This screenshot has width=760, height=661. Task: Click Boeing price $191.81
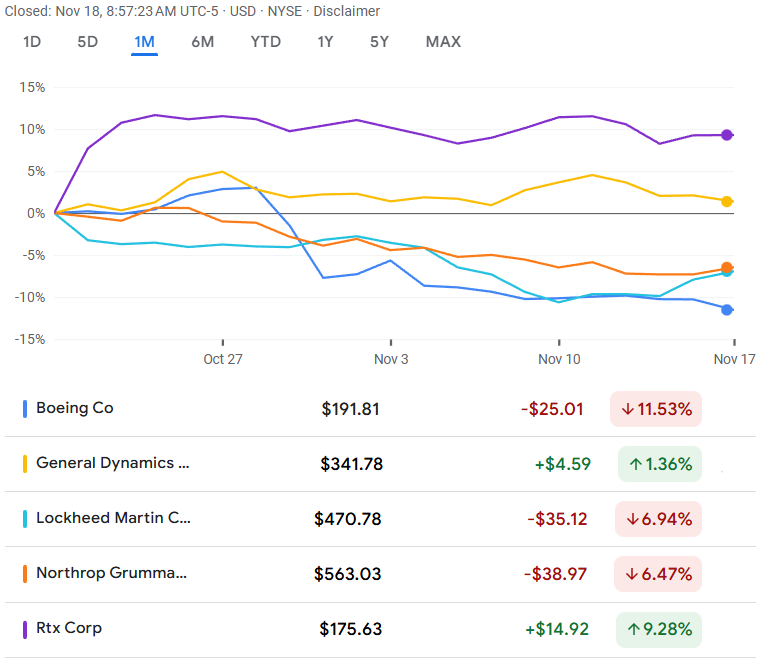[350, 409]
